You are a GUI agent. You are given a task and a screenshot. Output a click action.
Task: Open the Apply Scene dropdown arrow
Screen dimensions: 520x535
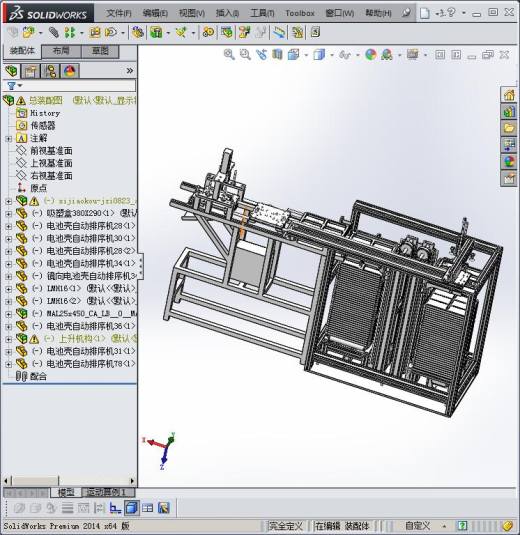pyautogui.click(x=400, y=55)
